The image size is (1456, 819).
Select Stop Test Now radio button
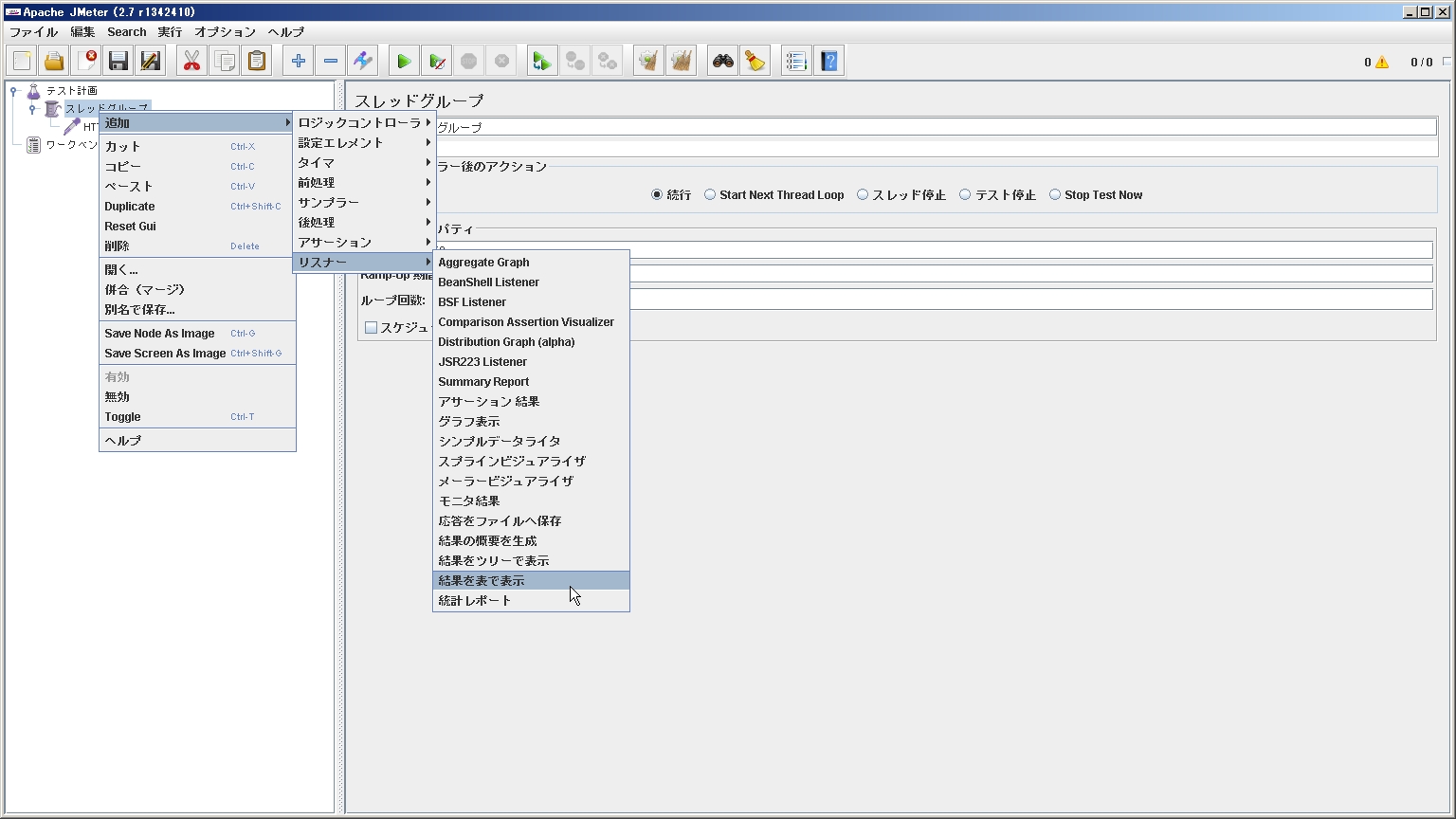tap(1055, 195)
